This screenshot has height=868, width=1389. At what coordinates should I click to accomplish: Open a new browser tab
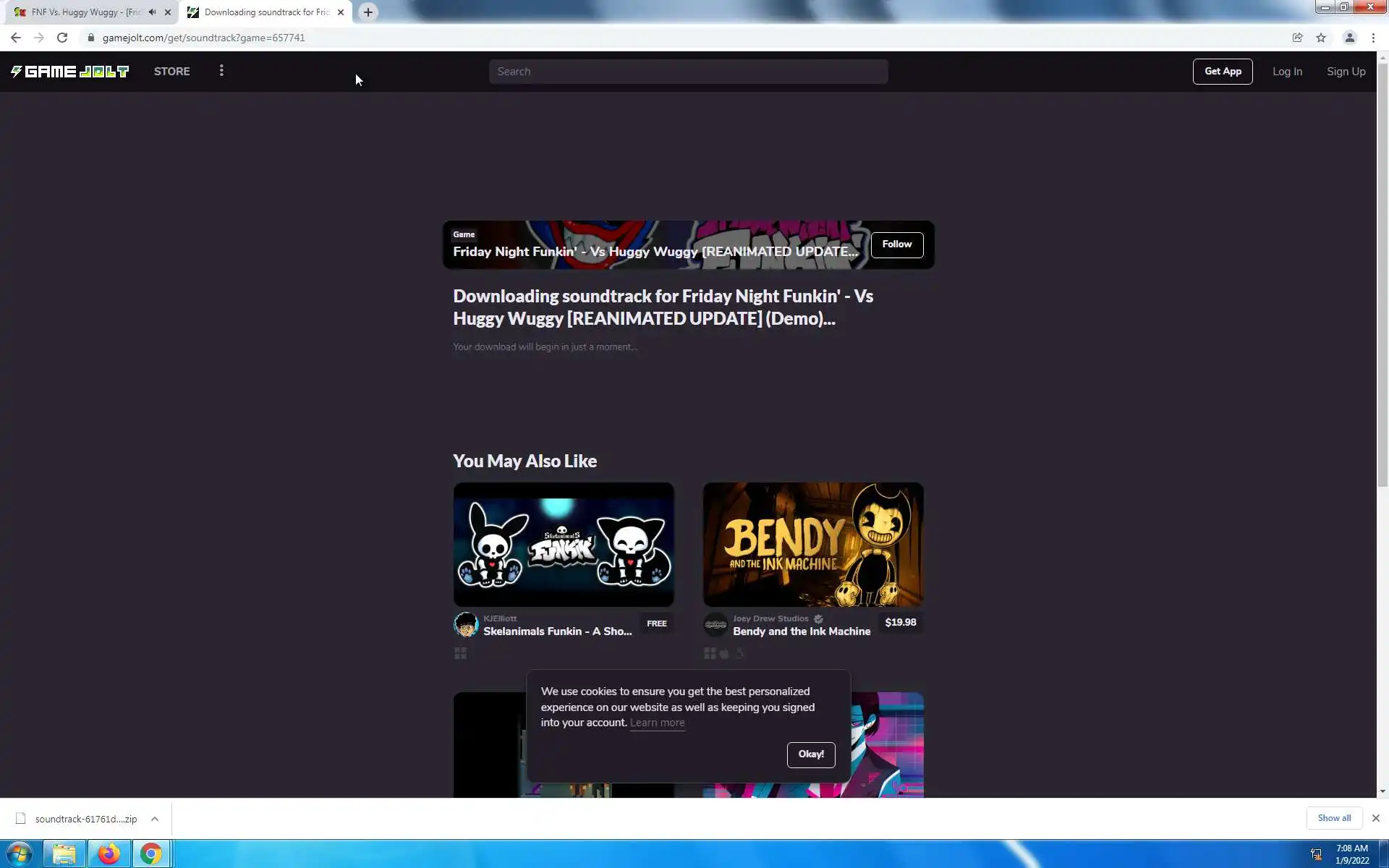click(368, 12)
